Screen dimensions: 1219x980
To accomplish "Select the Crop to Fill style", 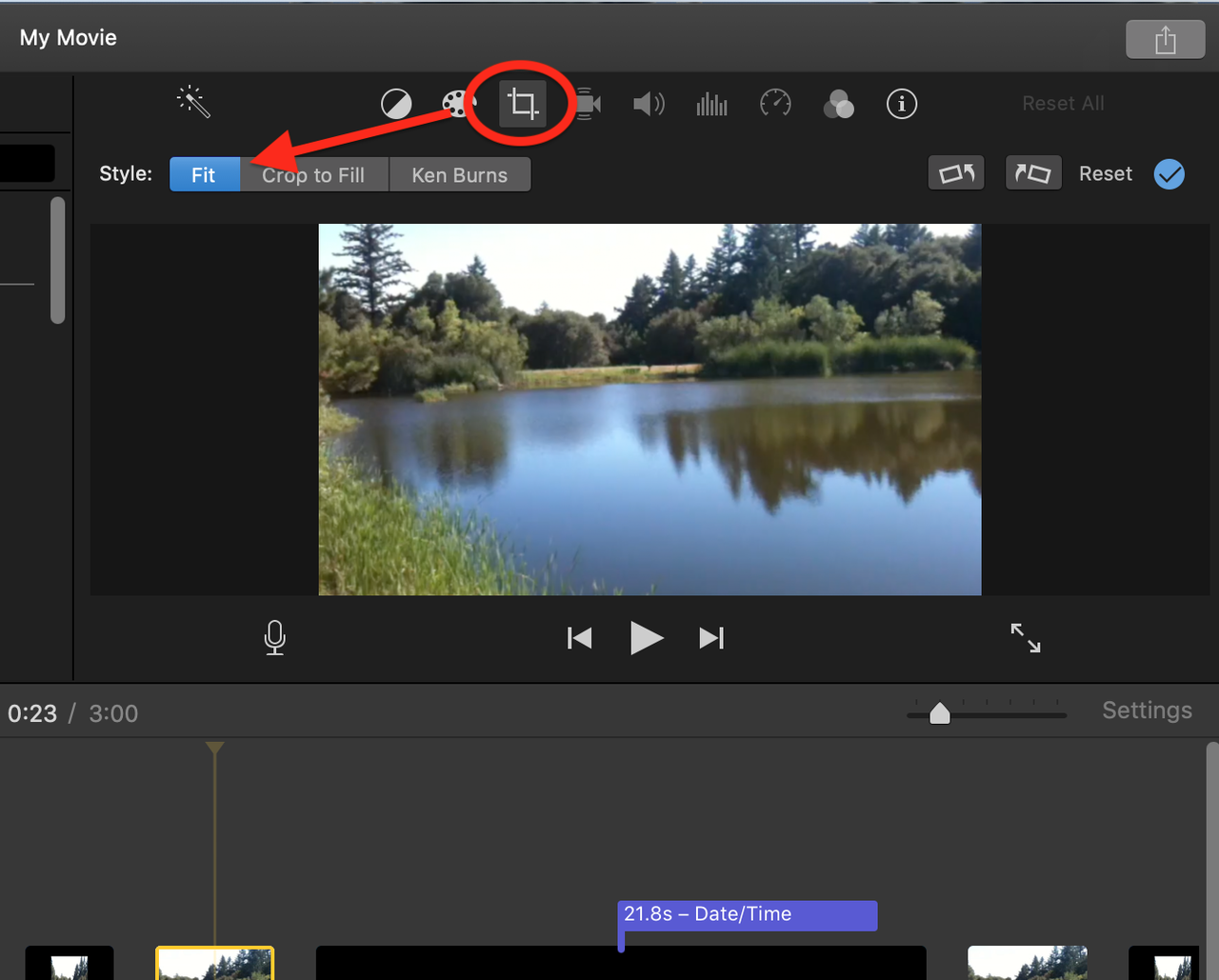I will pos(313,175).
